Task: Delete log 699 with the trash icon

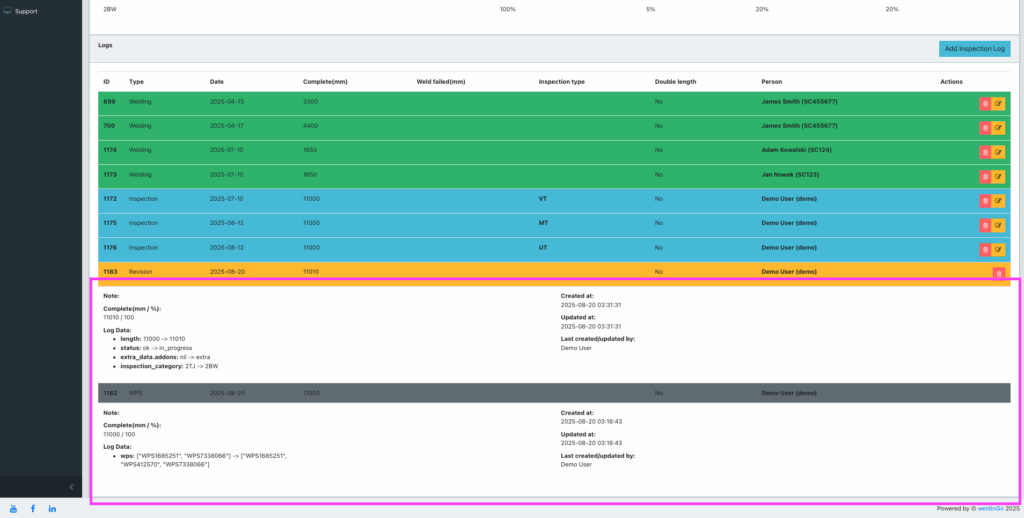Action: pos(985,104)
